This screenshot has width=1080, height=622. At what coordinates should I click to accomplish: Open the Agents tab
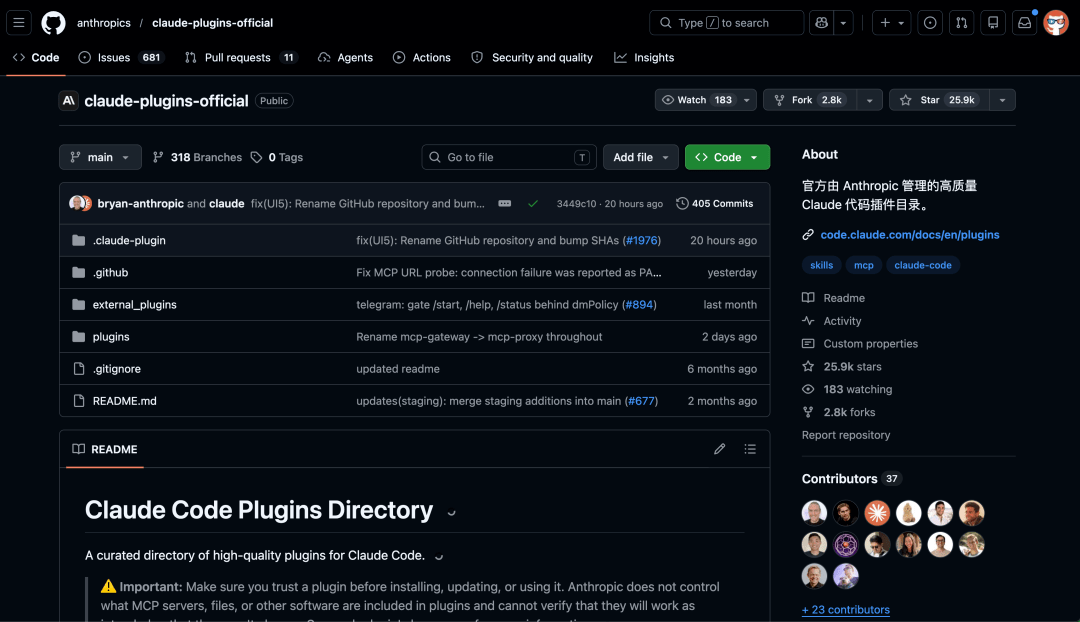[x=345, y=58]
